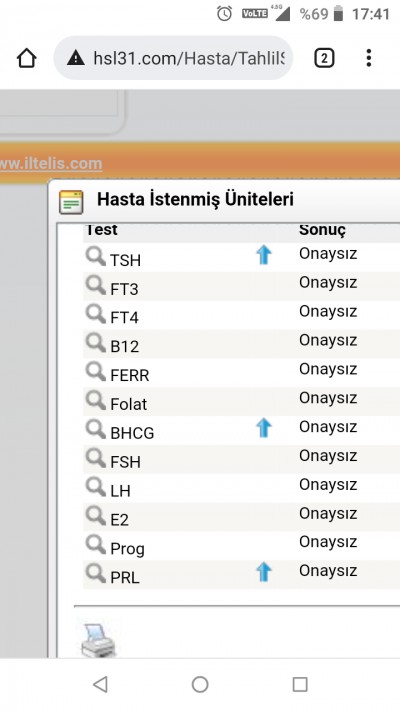Tap the hsl31.com address bar
Image resolution: width=400 pixels, height=711 pixels.
173,58
